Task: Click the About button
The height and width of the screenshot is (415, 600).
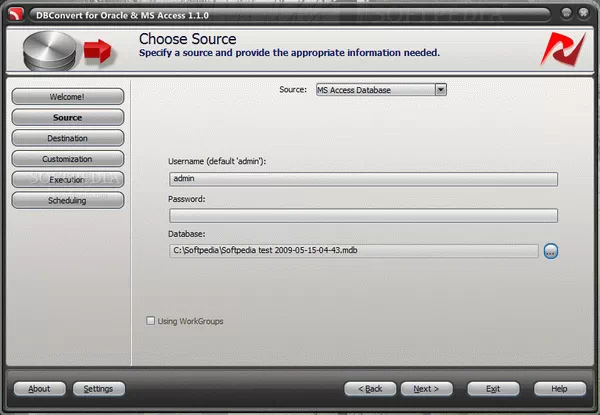Action: coord(39,389)
